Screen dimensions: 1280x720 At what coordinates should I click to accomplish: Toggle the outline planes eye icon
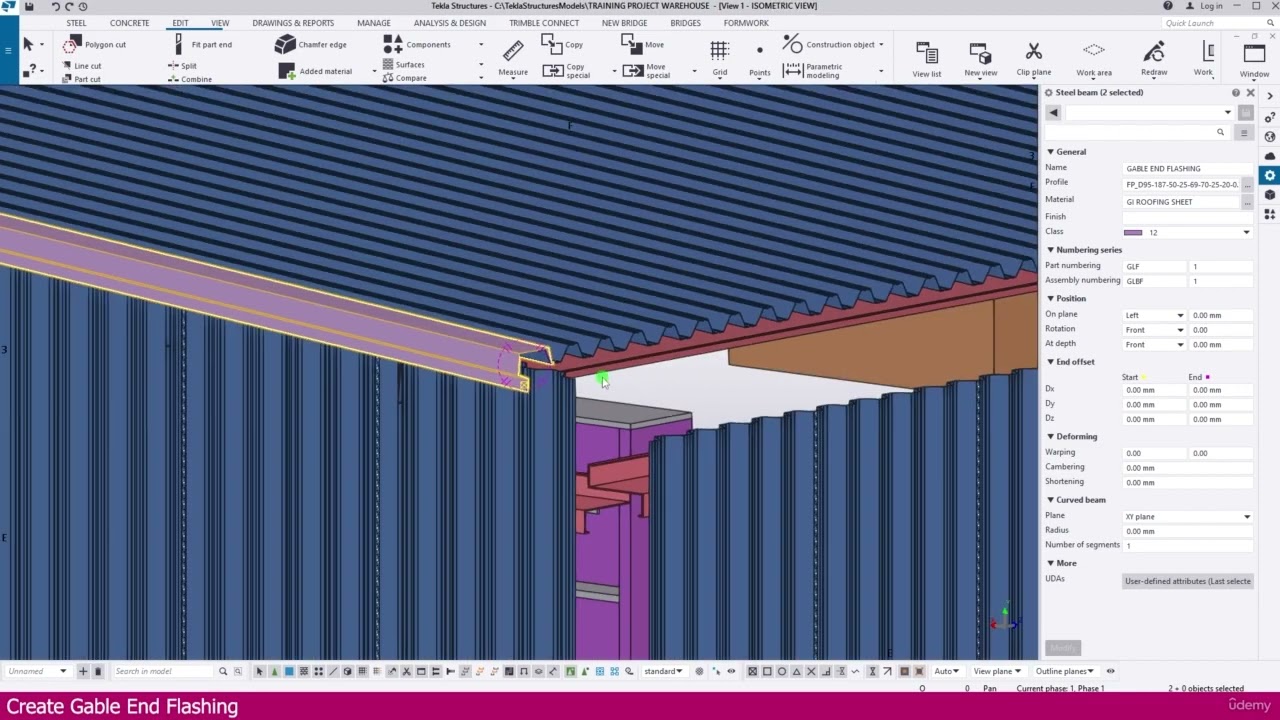pos(1110,671)
